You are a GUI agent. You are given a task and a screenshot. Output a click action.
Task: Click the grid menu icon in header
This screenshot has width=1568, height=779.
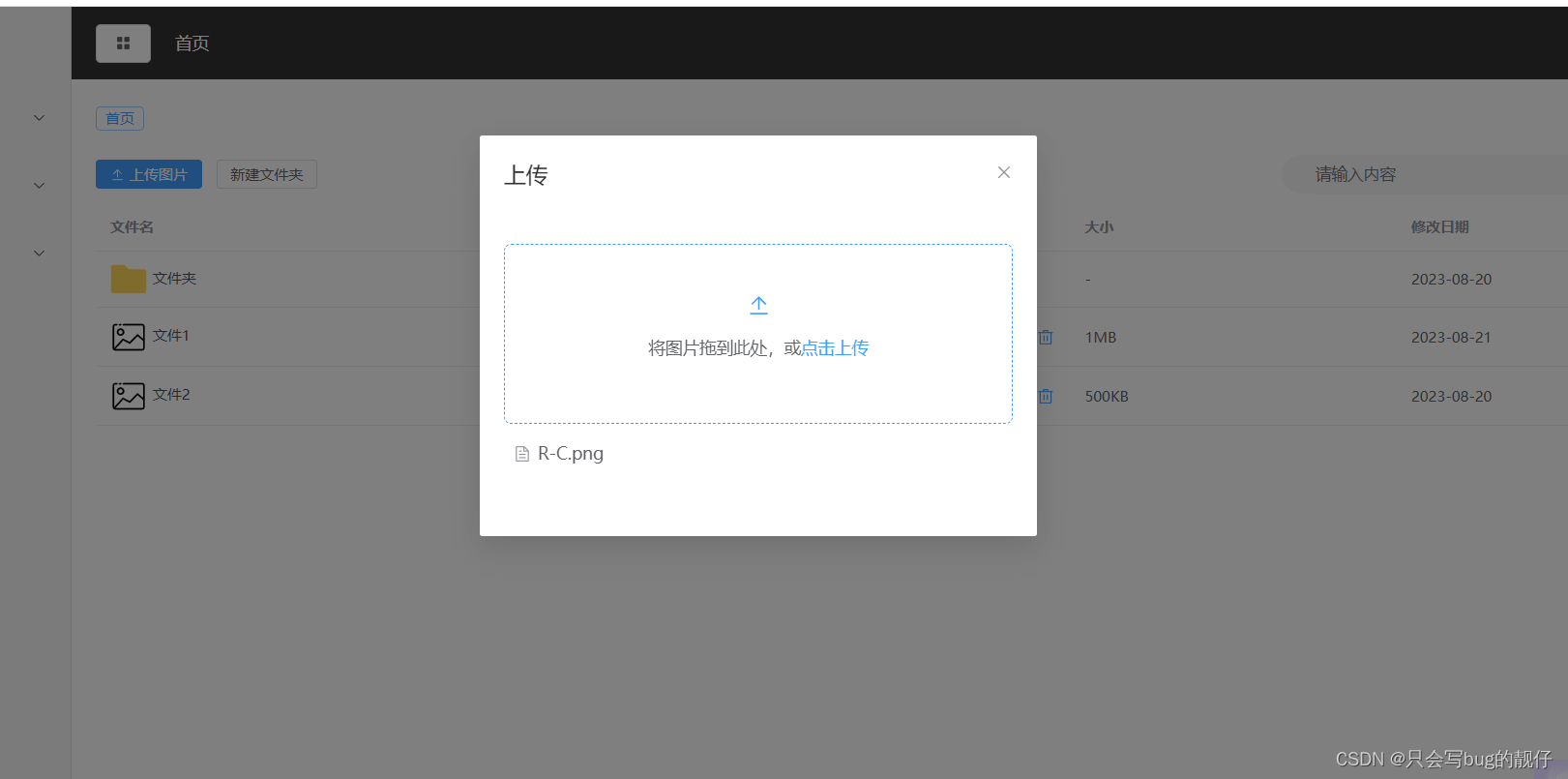(123, 44)
